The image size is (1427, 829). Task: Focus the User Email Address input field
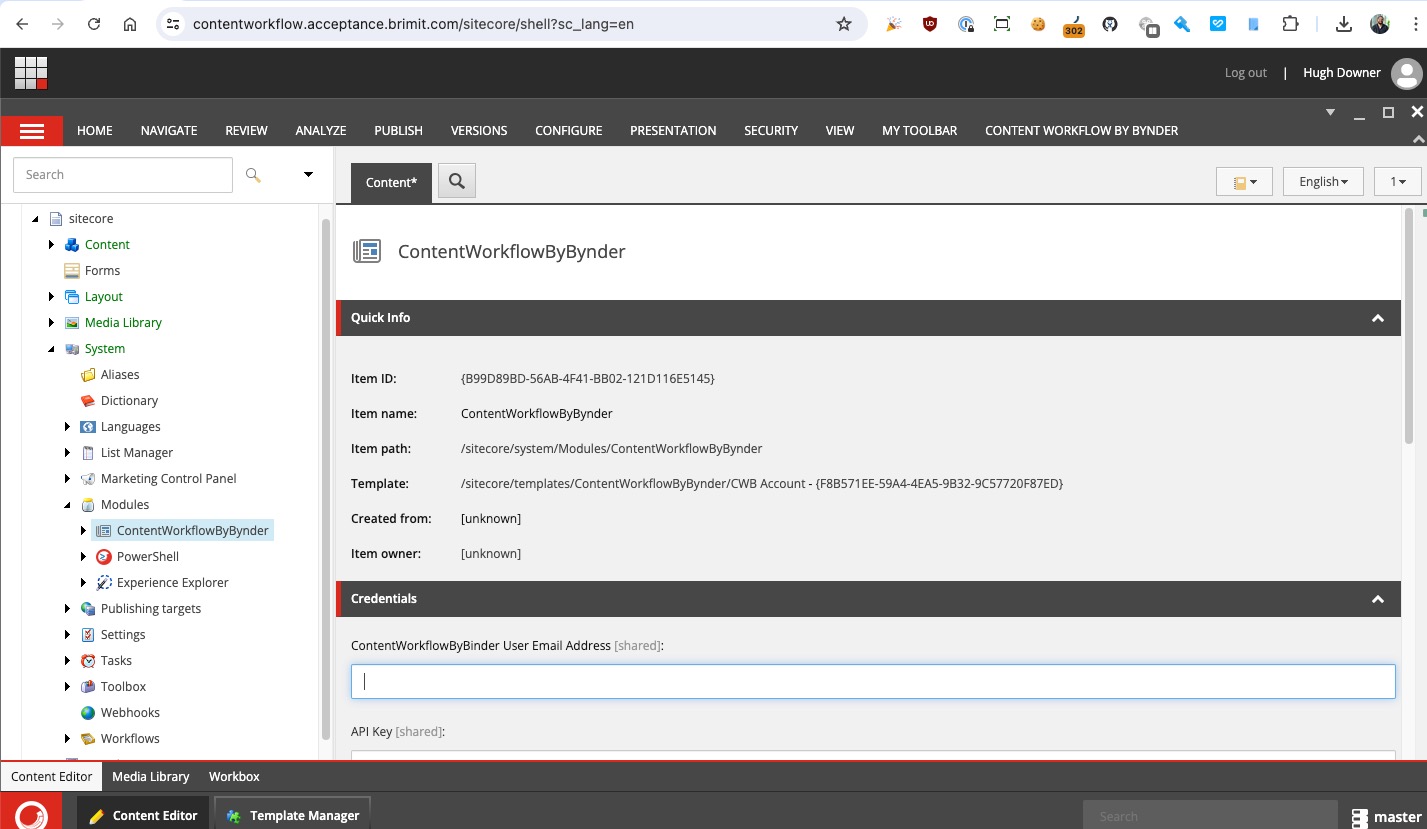[x=873, y=682]
